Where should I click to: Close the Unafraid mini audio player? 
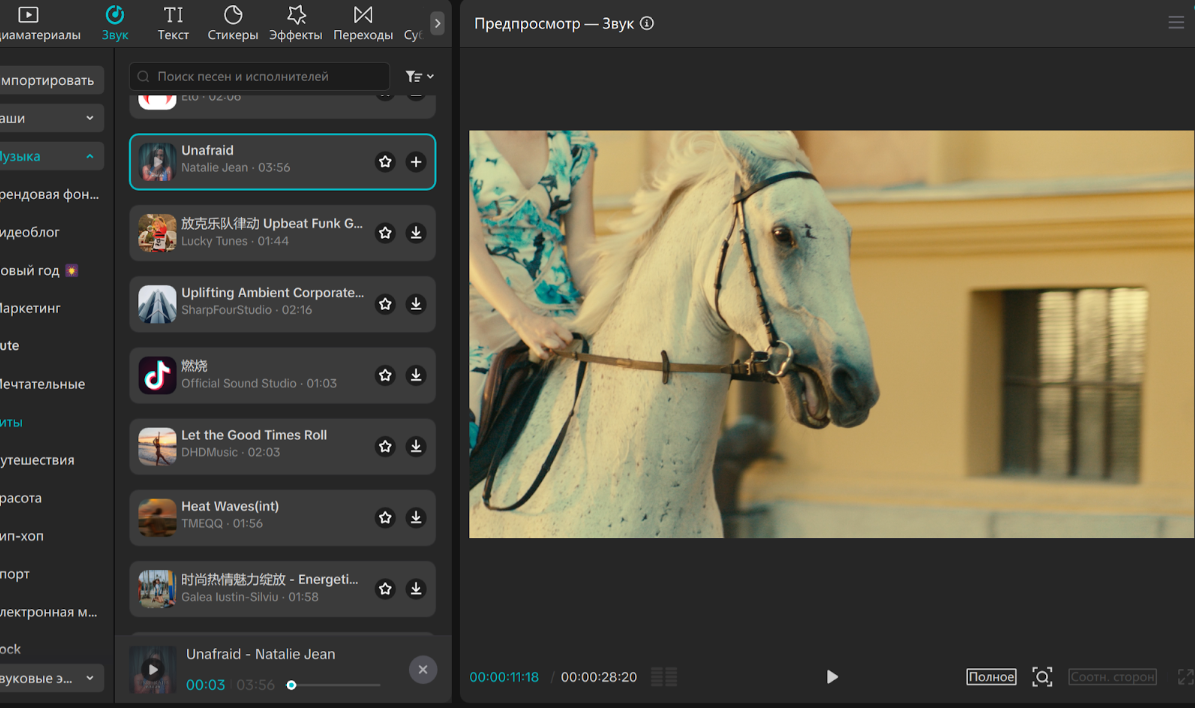422,670
